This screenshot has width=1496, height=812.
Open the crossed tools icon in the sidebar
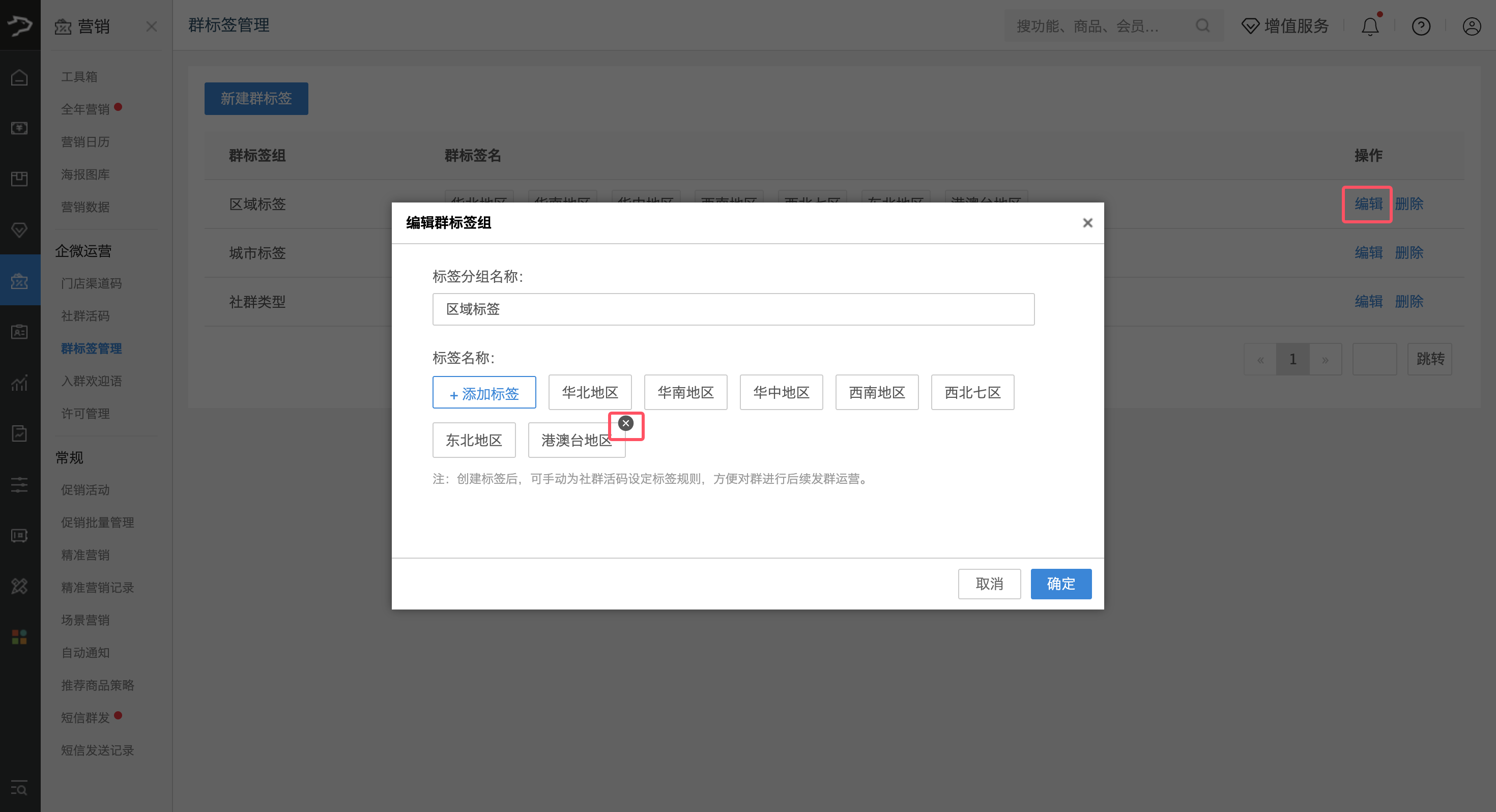pos(20,586)
